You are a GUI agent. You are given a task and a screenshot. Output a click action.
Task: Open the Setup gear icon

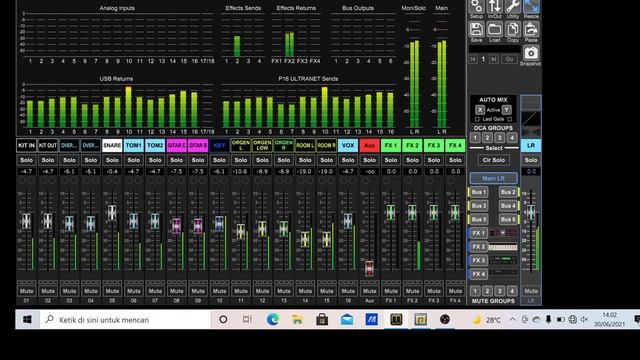point(476,7)
